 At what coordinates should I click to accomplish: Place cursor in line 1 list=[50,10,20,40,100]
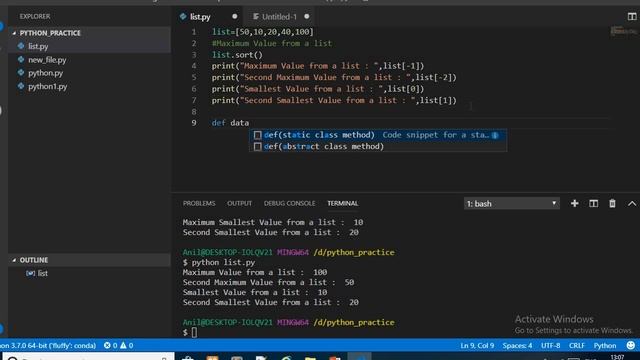point(262,32)
